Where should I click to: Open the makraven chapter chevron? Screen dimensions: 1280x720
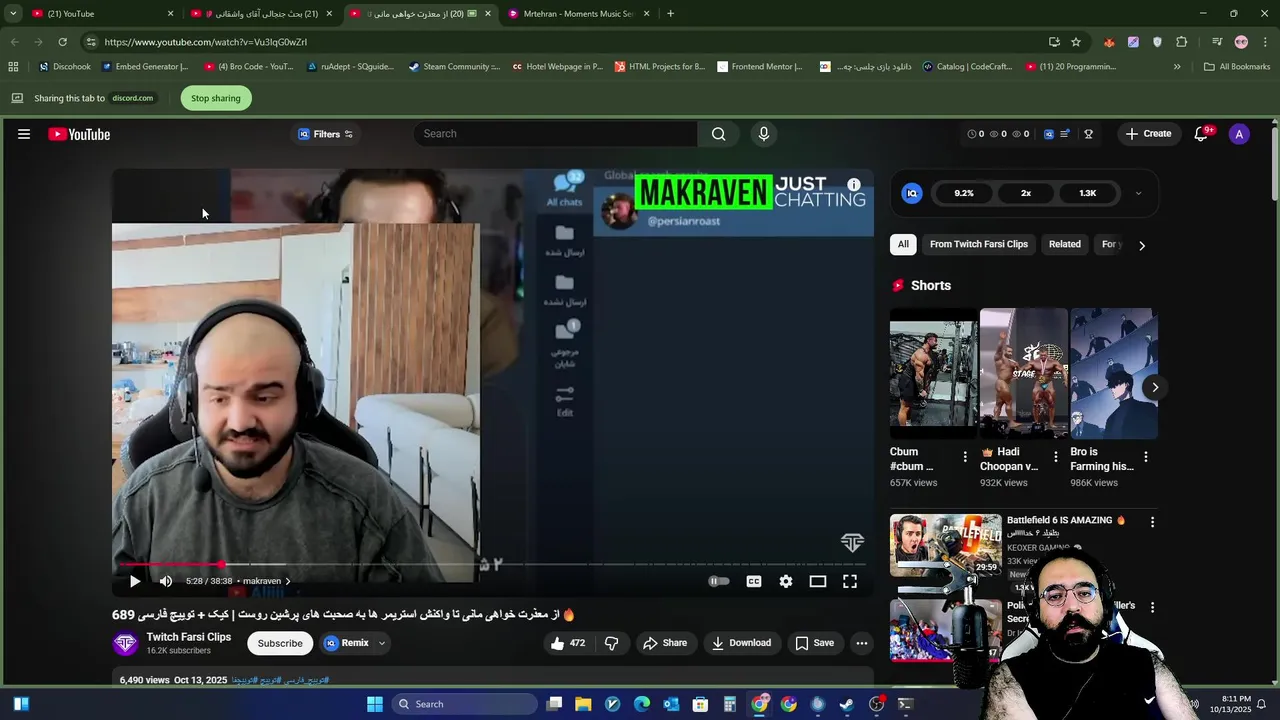(288, 581)
